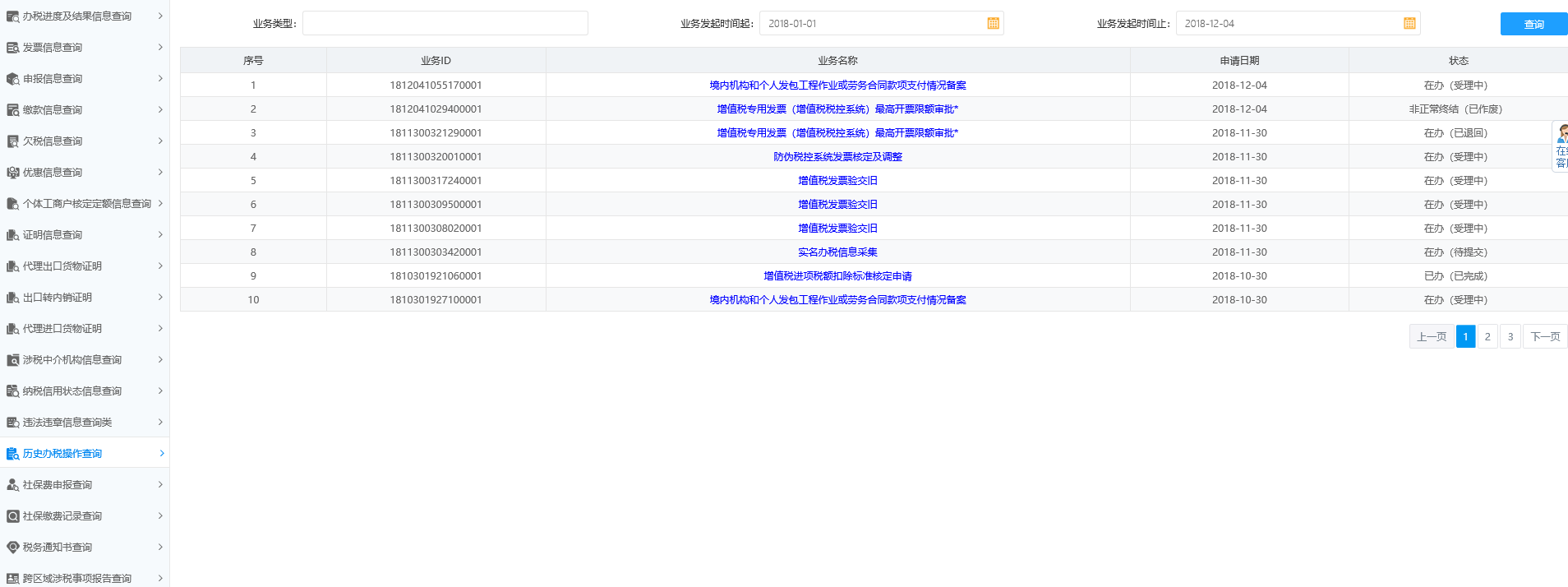Expand the 发票信息查询 chevron

tap(160, 47)
